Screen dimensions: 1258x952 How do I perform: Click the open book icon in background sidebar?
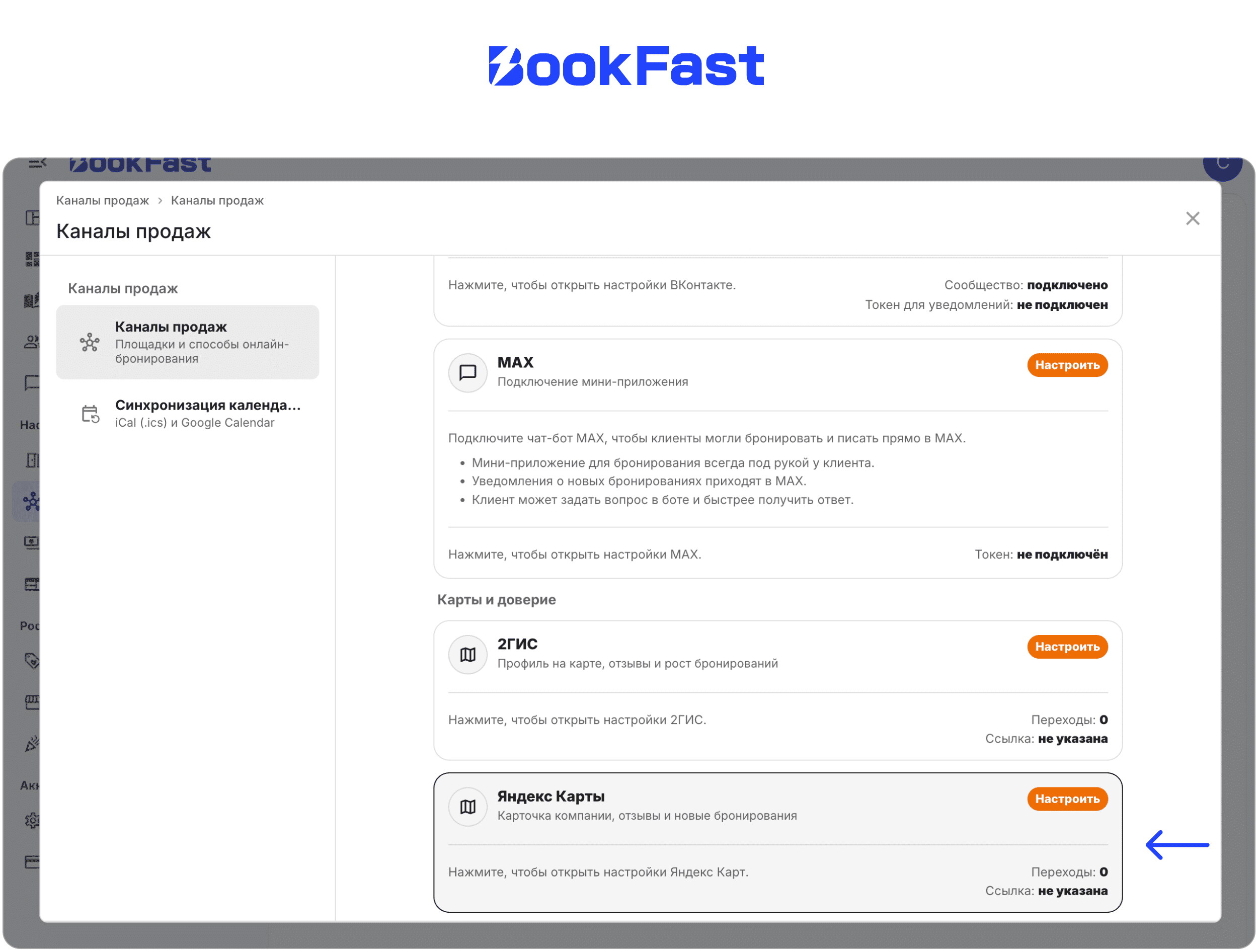32,300
